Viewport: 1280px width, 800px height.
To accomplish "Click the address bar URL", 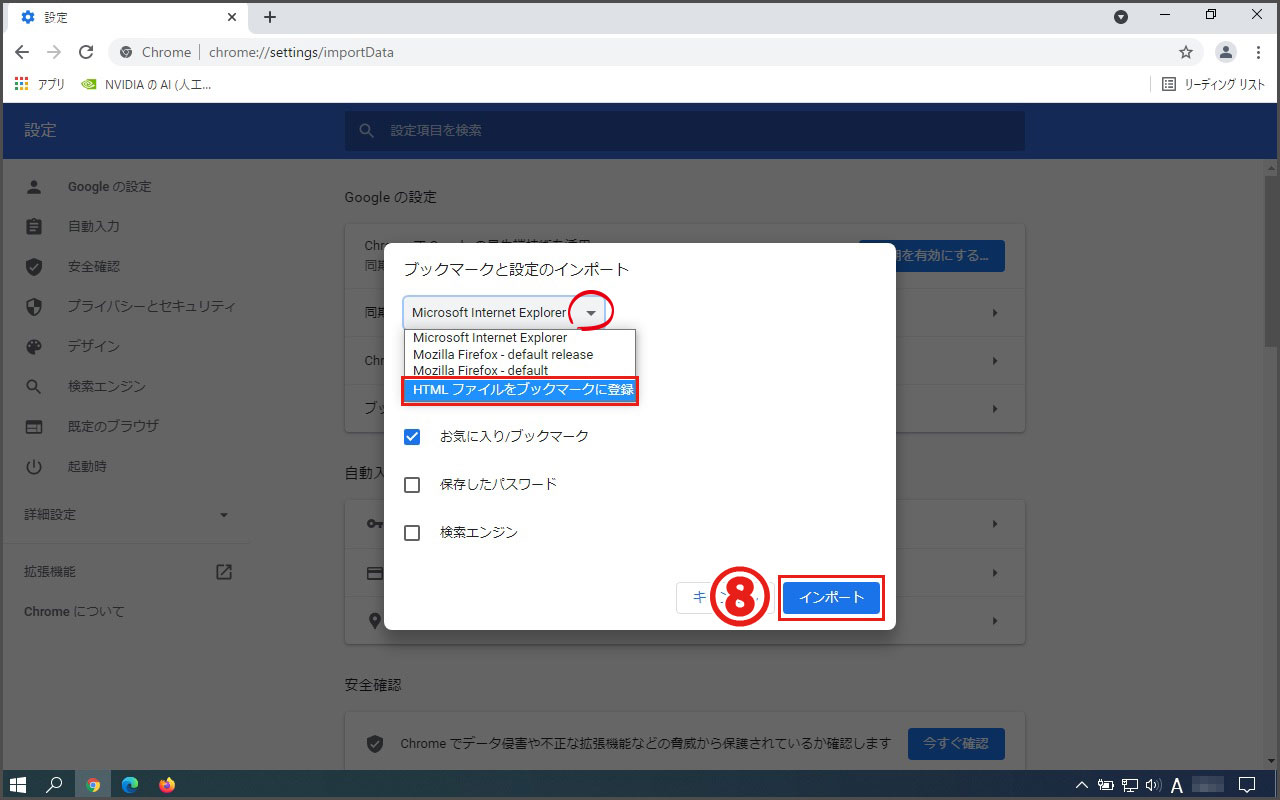I will click(x=301, y=52).
